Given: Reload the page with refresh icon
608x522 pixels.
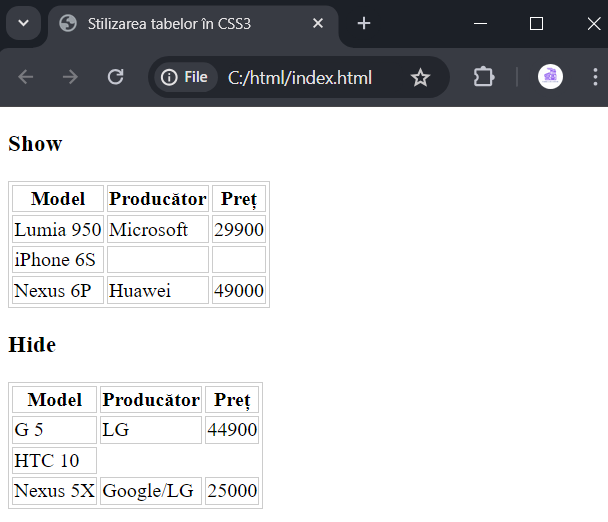Looking at the screenshot, I should point(116,77).
